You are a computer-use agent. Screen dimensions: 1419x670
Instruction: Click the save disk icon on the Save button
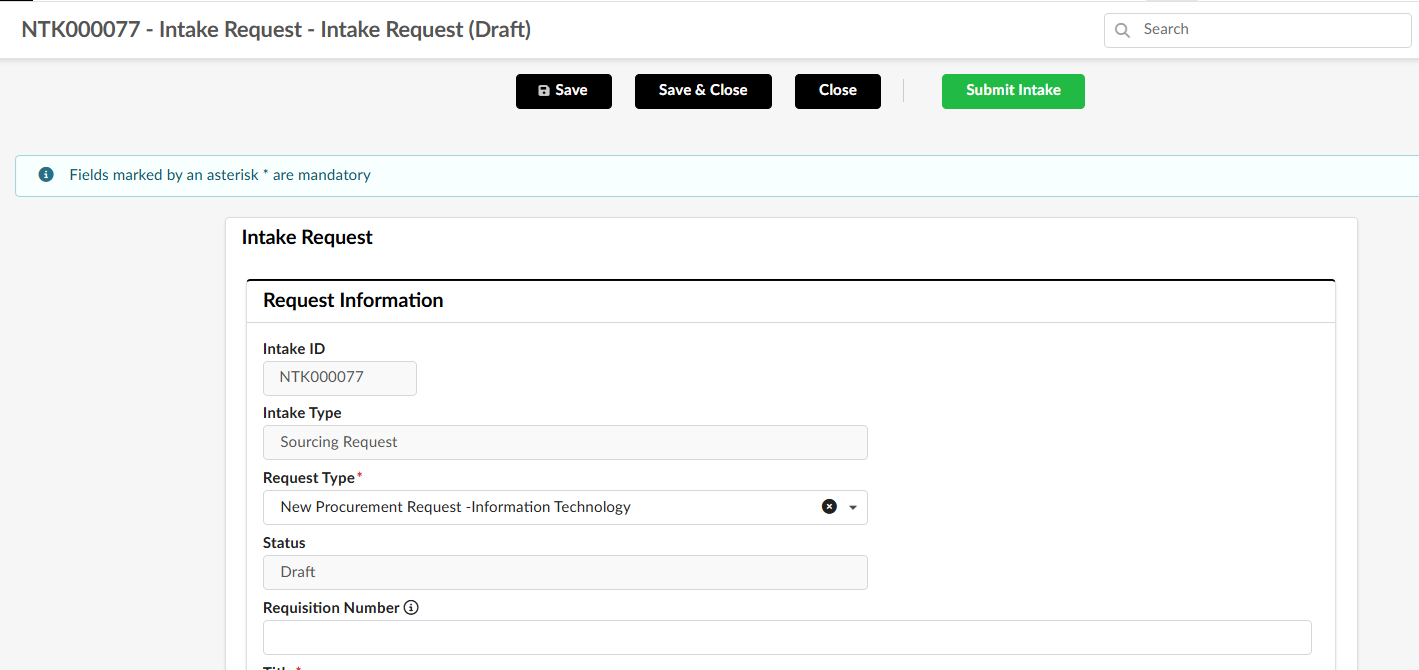pos(542,91)
